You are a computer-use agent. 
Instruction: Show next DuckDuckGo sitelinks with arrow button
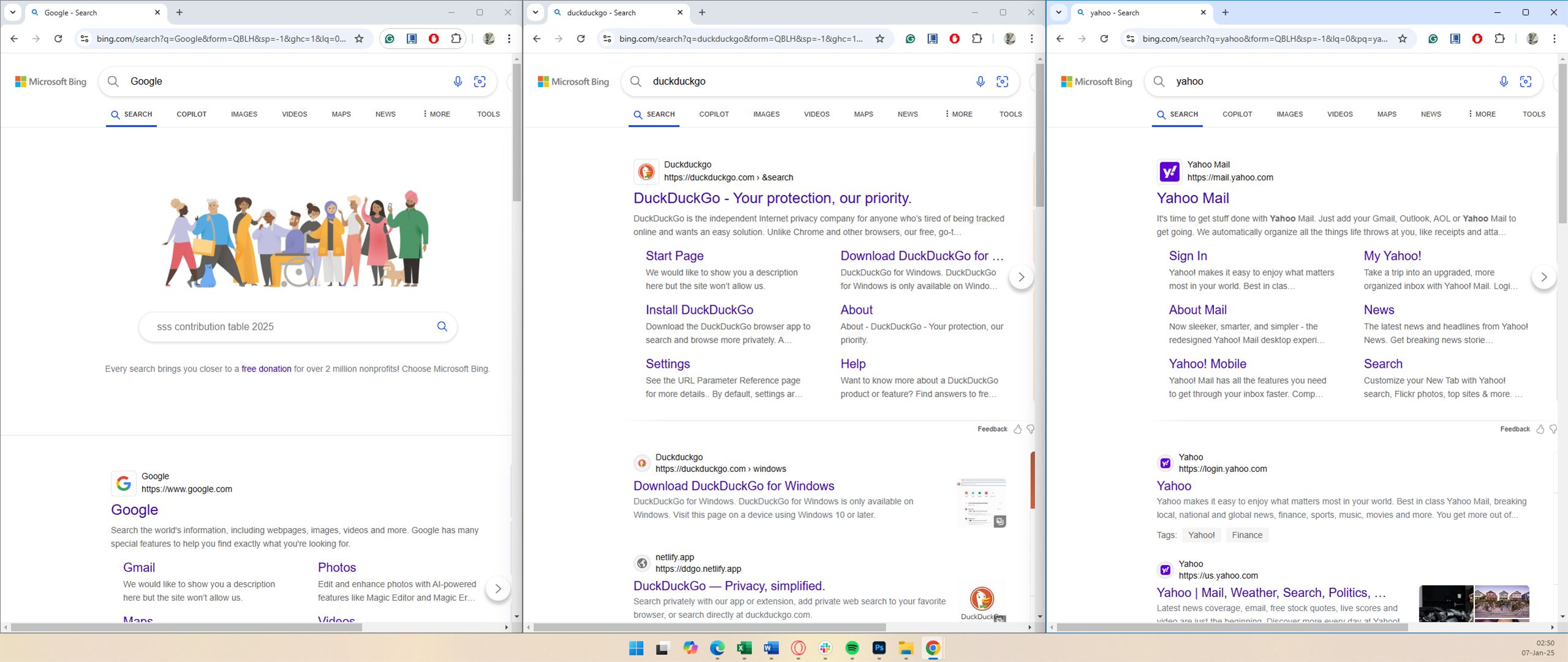coord(1021,277)
